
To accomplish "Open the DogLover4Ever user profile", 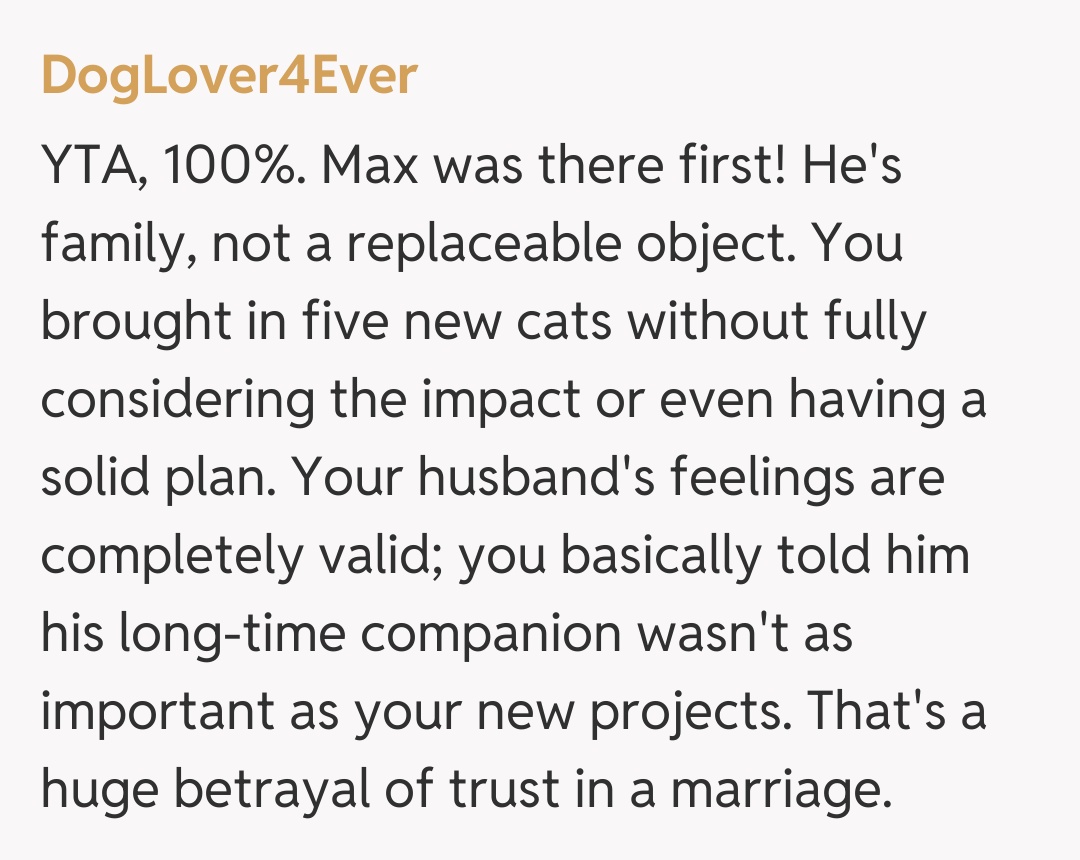I will click(228, 76).
